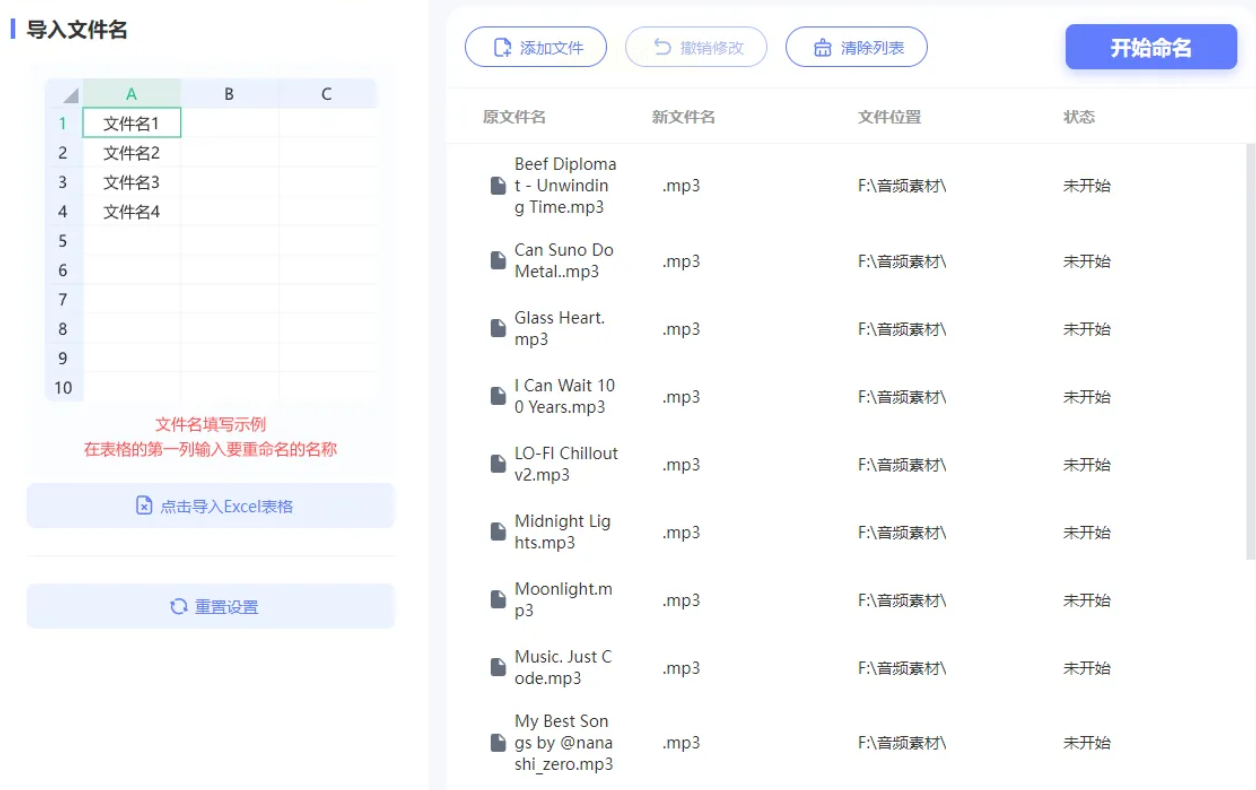The width and height of the screenshot is (1256, 790).
Task: Start renaming with 开始命名 button
Action: [x=1151, y=47]
